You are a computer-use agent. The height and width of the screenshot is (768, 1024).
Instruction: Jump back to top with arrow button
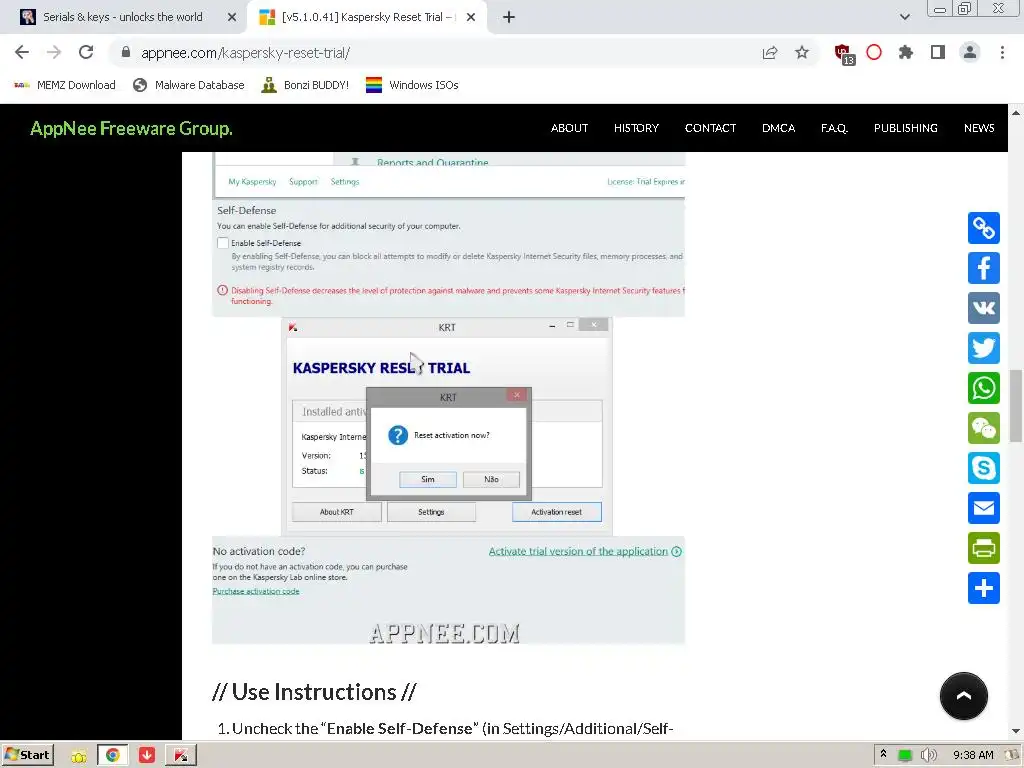pyautogui.click(x=963, y=696)
